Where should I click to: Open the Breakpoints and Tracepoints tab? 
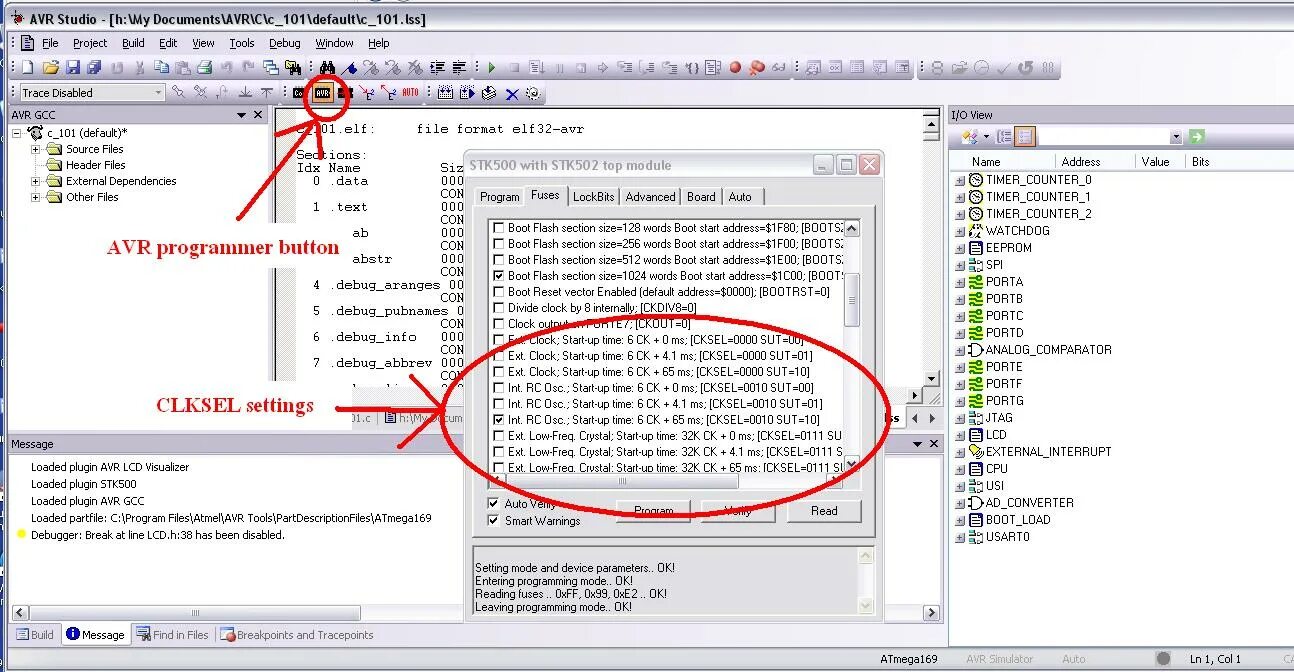pos(297,634)
